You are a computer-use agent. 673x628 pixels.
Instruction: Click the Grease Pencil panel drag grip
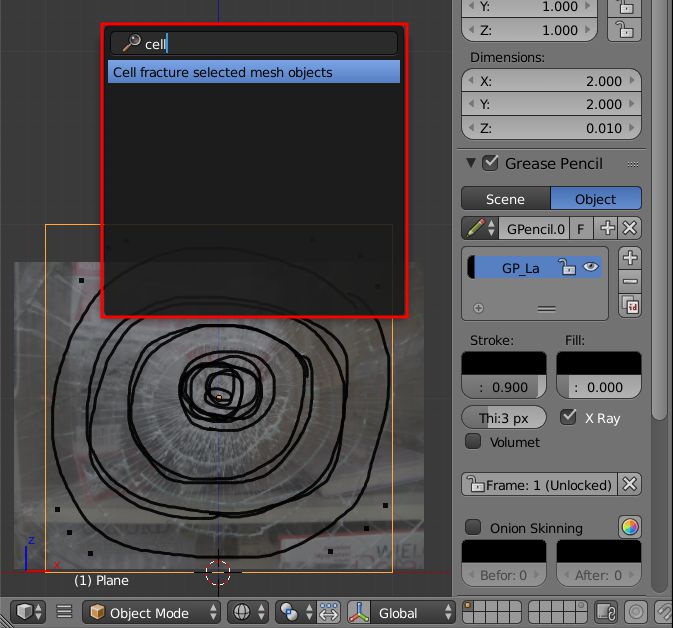click(x=633, y=164)
